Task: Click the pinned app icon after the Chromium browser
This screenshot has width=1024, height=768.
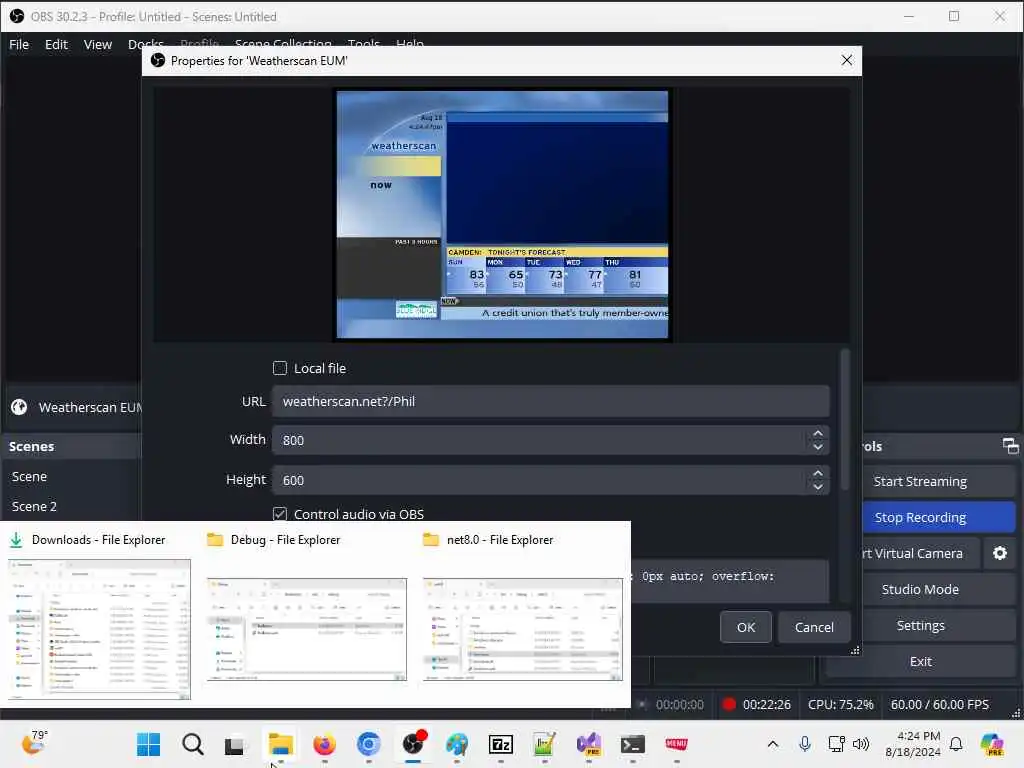Action: [413, 744]
